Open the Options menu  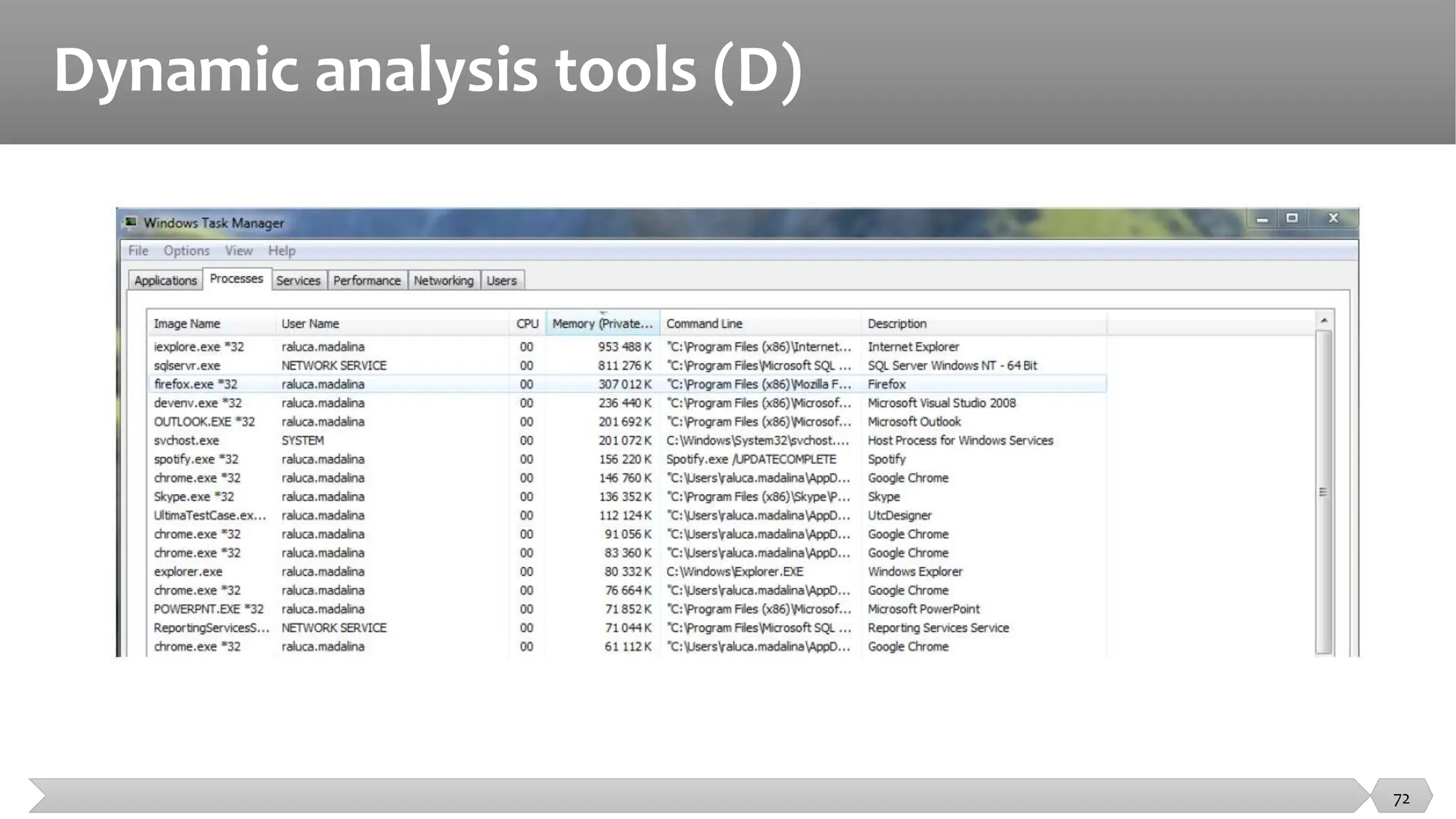186,250
